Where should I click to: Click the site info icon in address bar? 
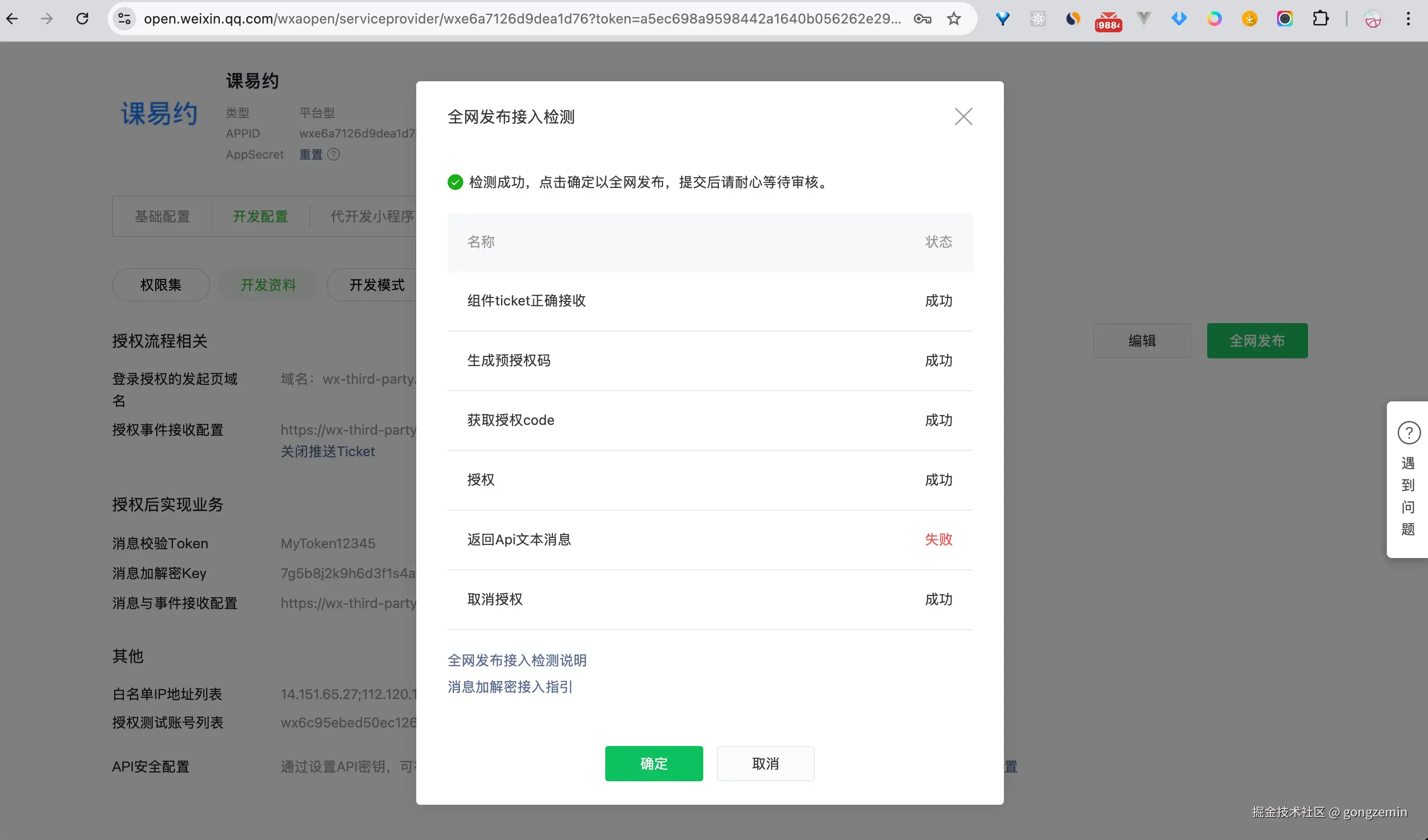[x=124, y=19]
